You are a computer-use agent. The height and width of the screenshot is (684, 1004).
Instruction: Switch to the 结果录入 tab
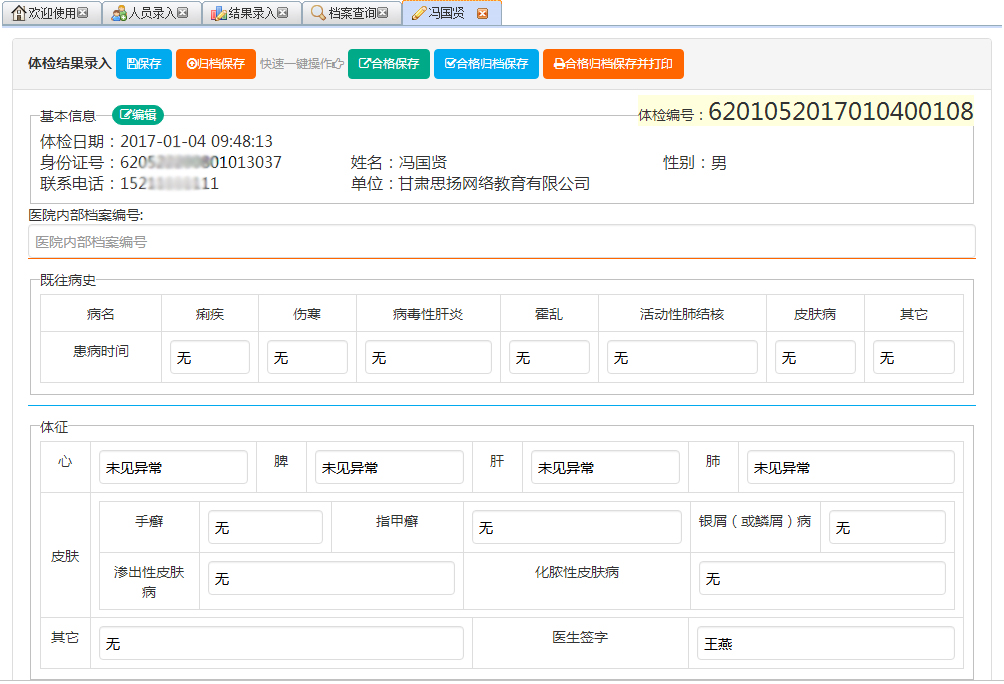click(251, 13)
